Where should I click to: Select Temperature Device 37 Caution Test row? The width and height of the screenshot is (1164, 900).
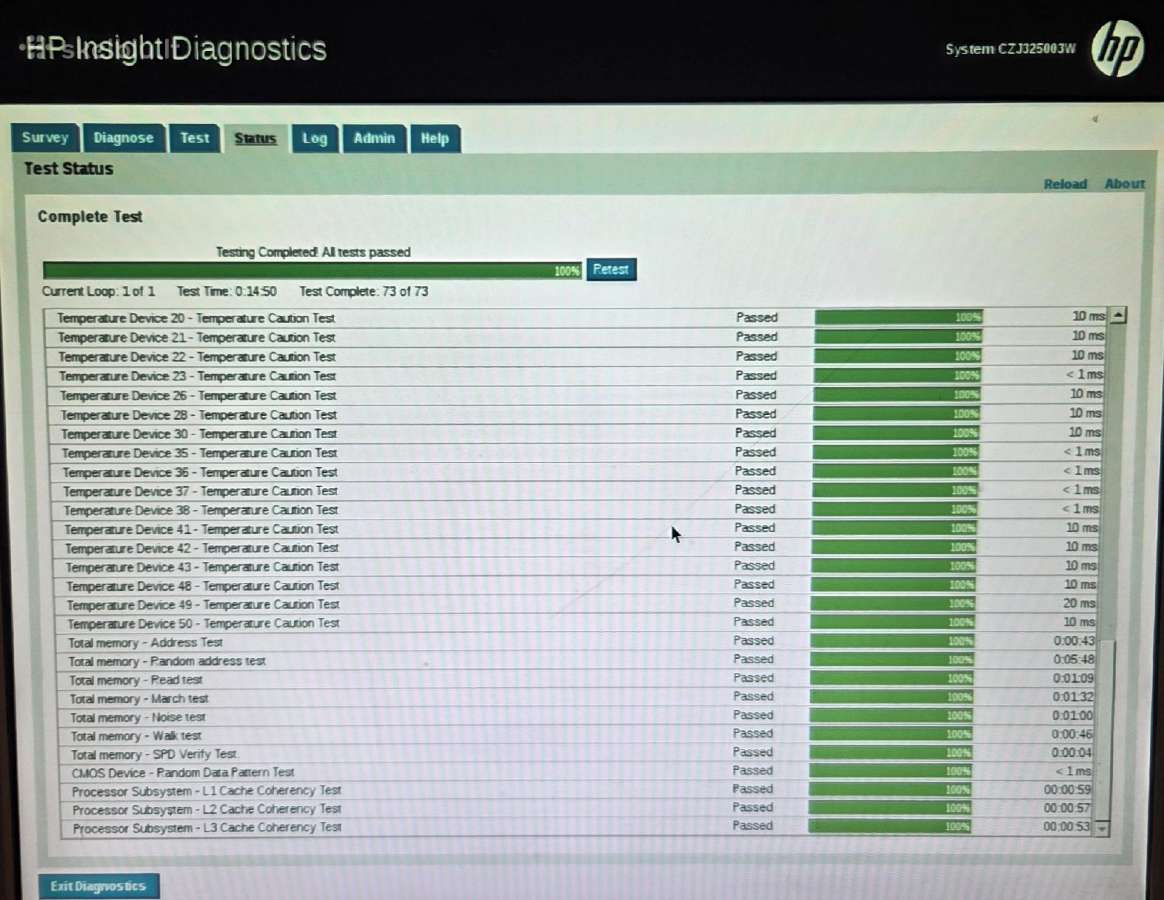(576, 491)
